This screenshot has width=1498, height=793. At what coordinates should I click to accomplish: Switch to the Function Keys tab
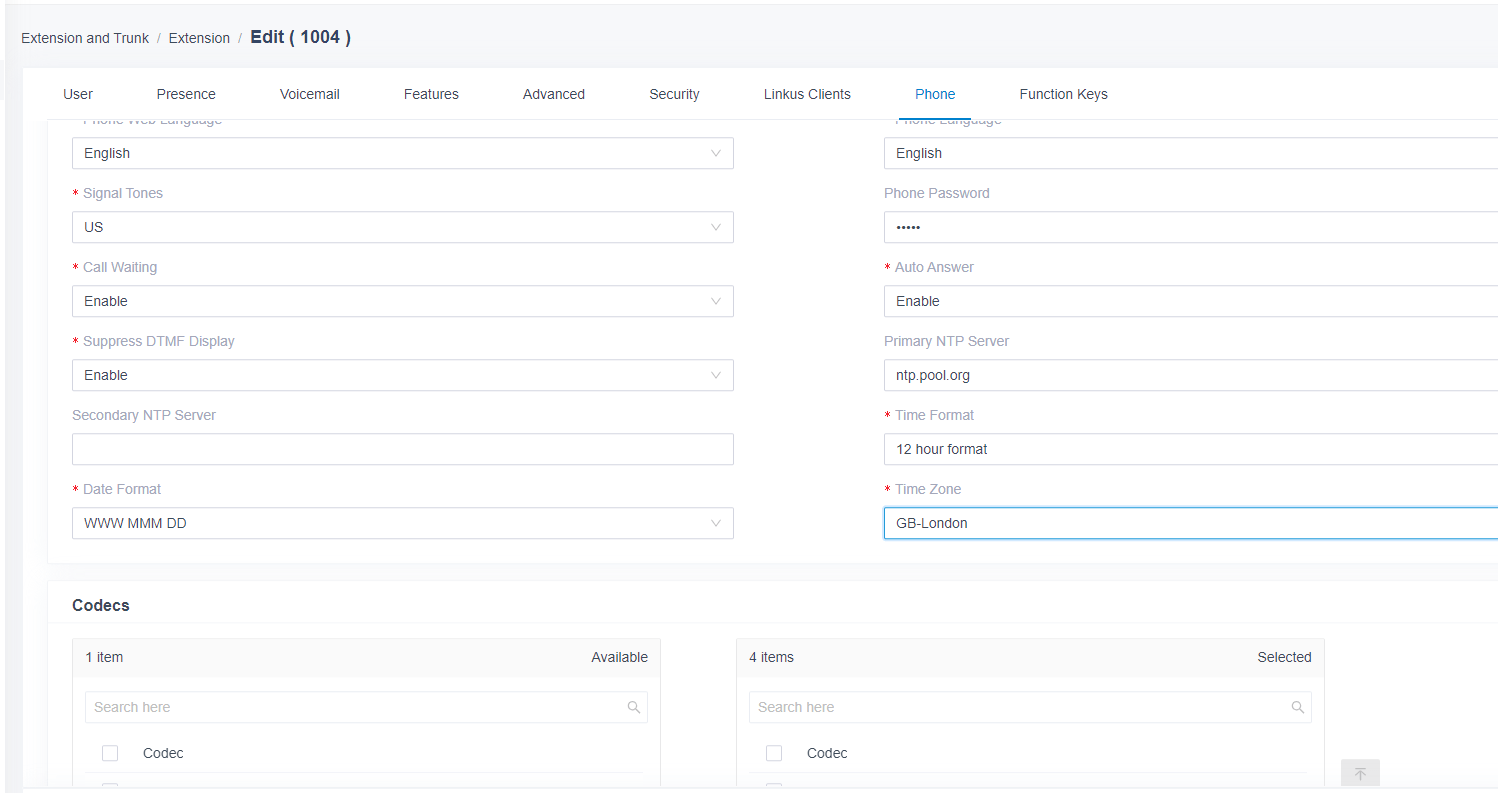(x=1063, y=94)
